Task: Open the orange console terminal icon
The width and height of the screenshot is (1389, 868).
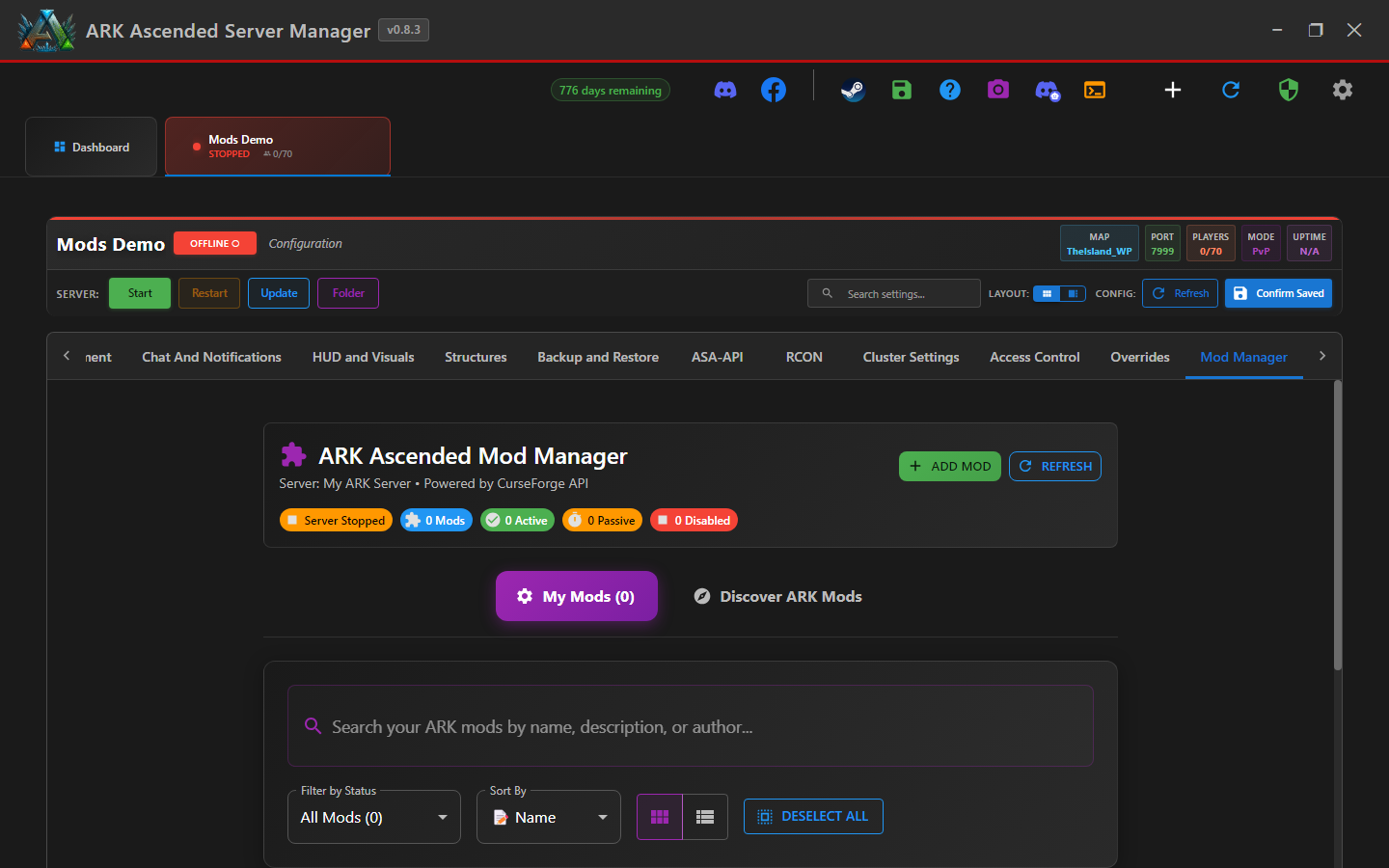Action: coord(1095,90)
